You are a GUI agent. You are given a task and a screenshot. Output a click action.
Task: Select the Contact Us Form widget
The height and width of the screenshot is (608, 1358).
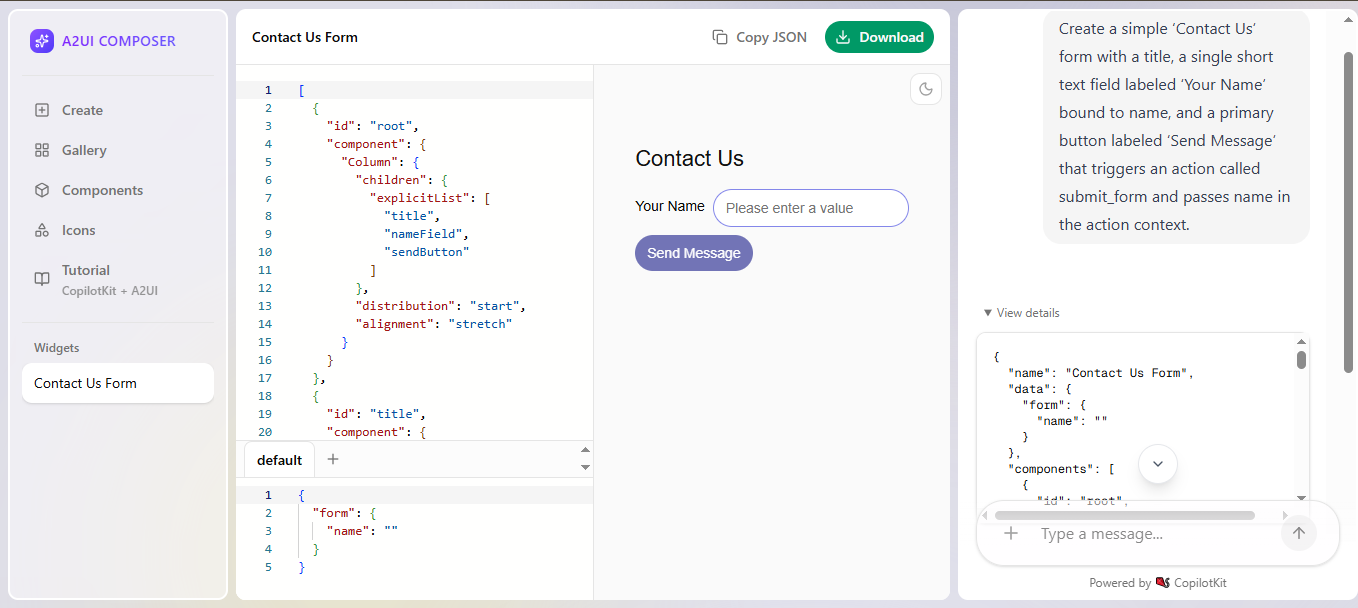[118, 383]
